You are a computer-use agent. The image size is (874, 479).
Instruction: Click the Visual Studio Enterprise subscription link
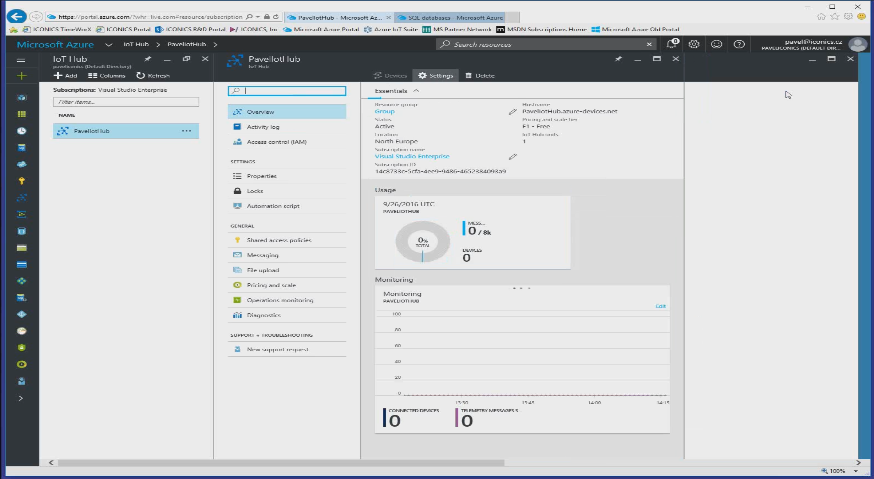click(x=412, y=156)
